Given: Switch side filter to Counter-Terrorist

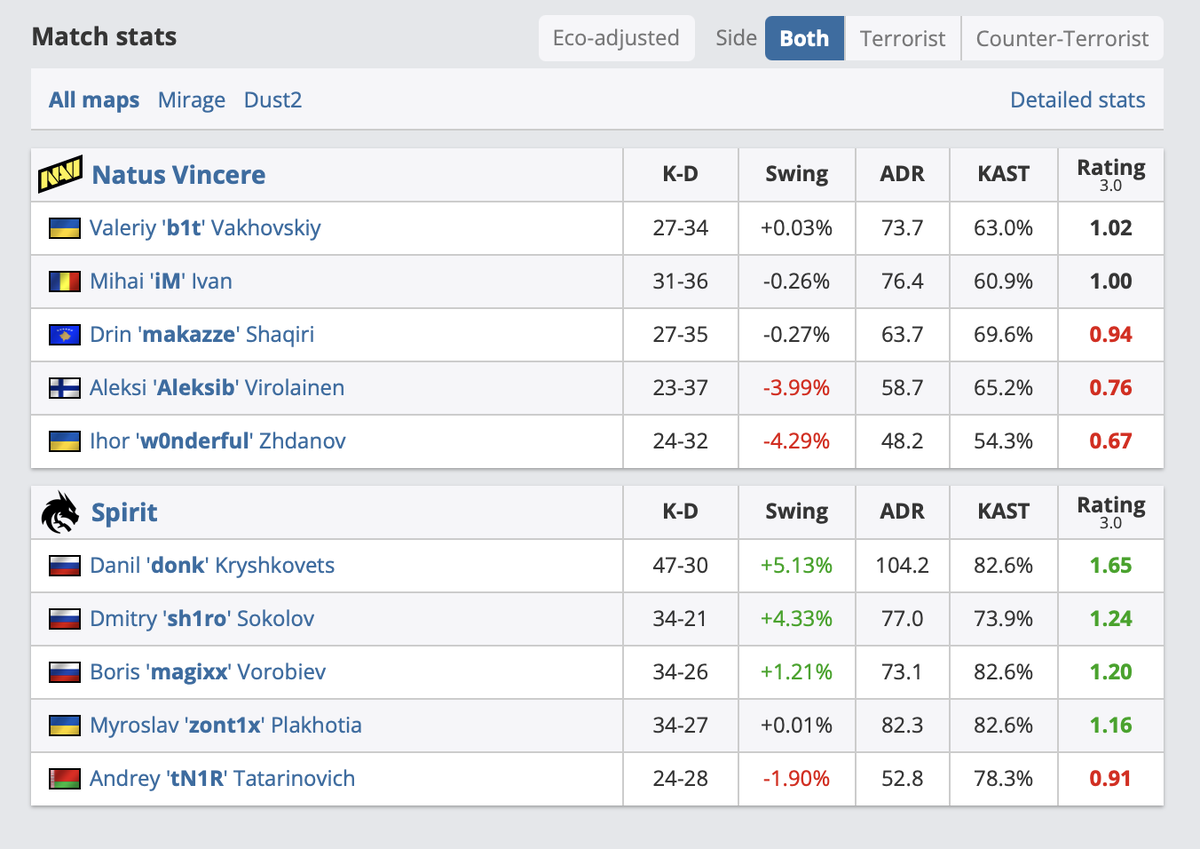Looking at the screenshot, I should coord(1062,38).
